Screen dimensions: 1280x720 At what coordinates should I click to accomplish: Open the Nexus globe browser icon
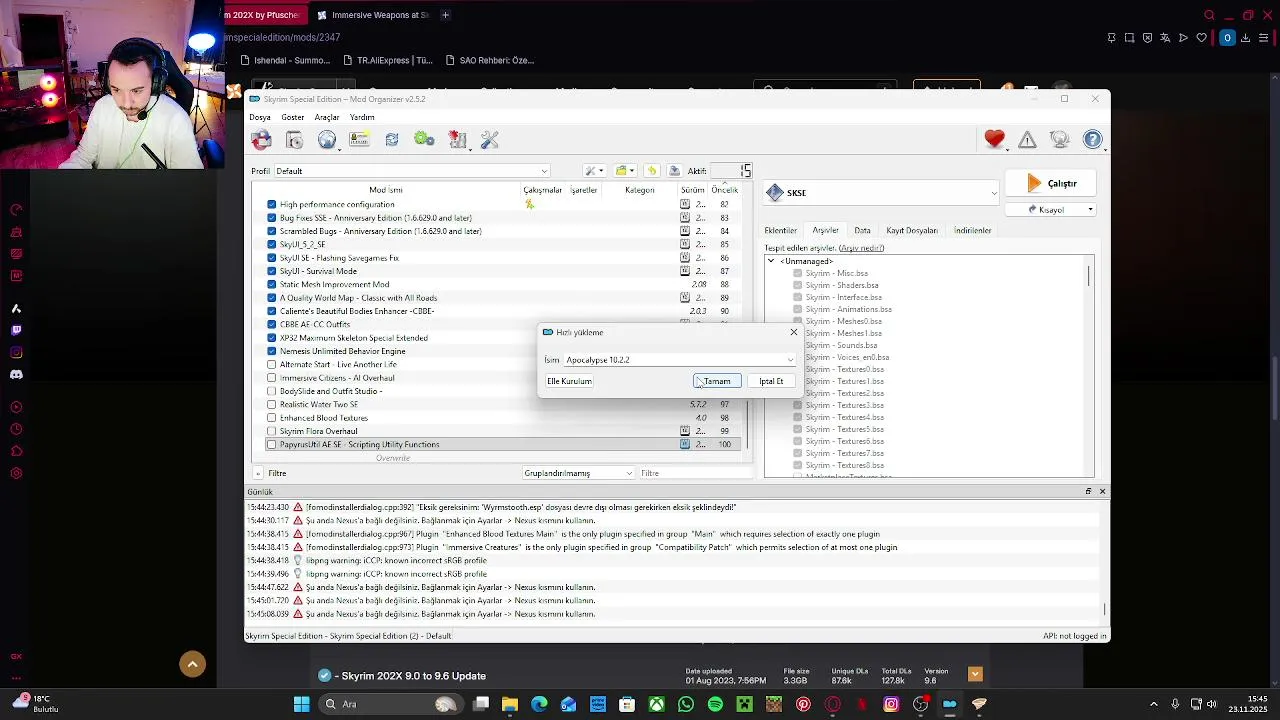point(327,140)
